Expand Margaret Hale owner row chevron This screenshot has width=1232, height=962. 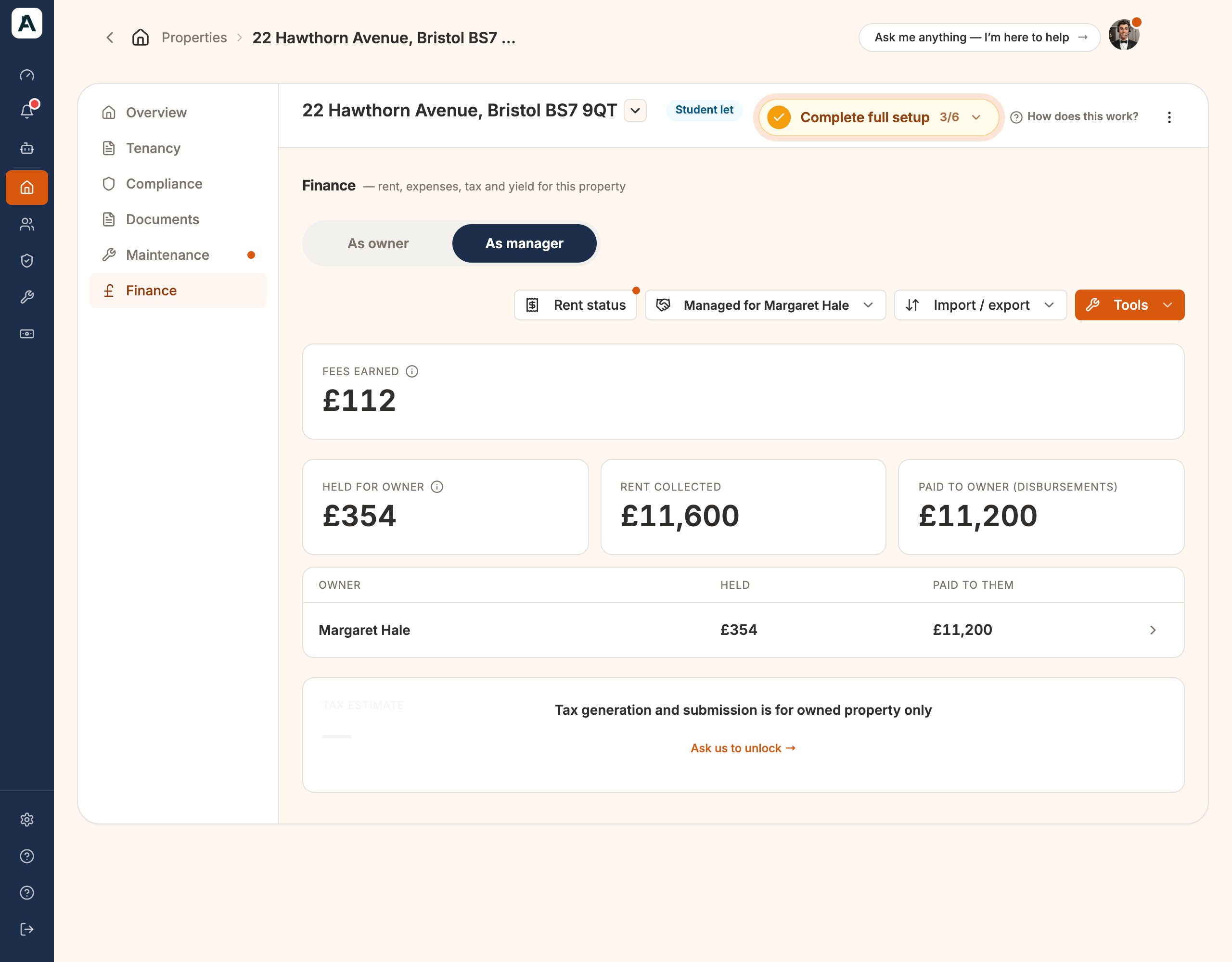point(1153,630)
